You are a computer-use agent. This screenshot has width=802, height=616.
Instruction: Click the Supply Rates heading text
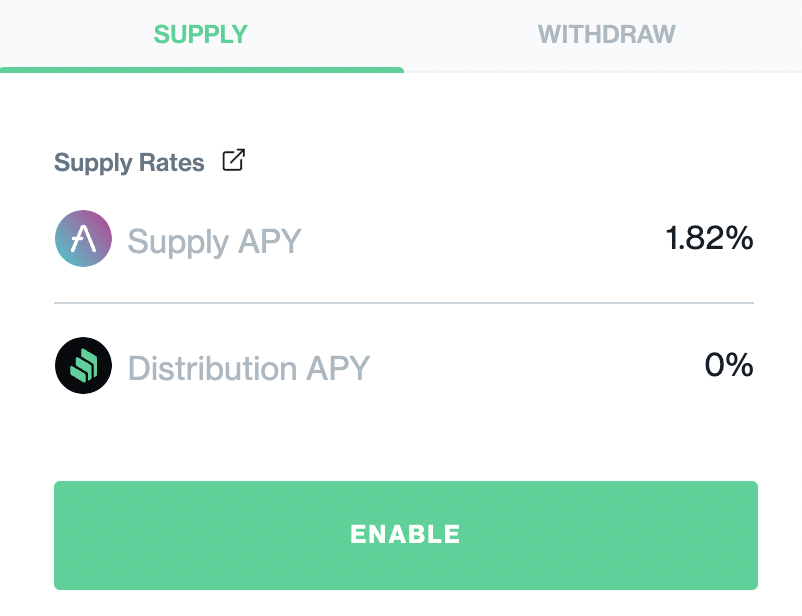tap(129, 163)
